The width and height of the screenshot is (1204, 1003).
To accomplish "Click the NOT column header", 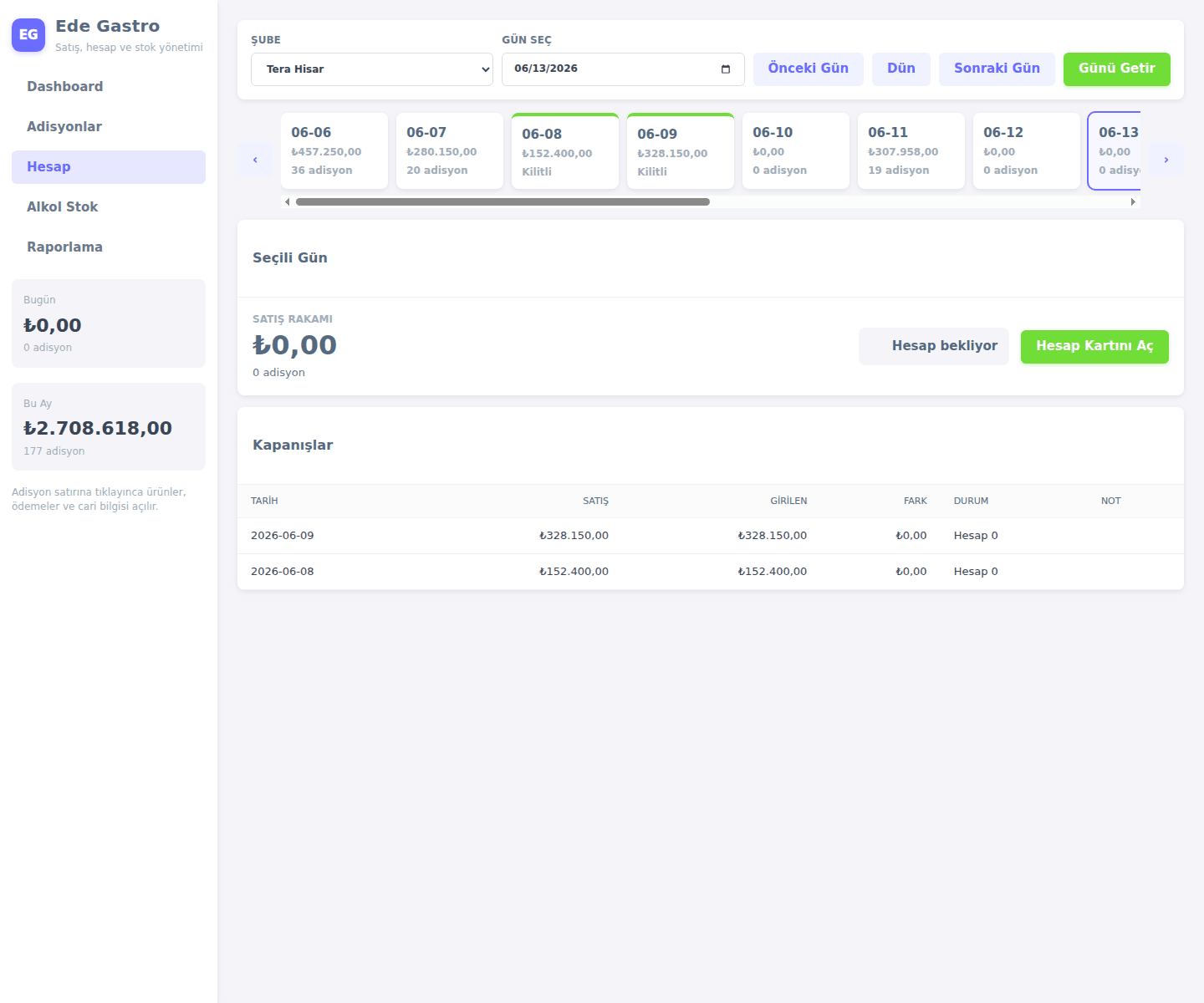I will pos(1110,501).
